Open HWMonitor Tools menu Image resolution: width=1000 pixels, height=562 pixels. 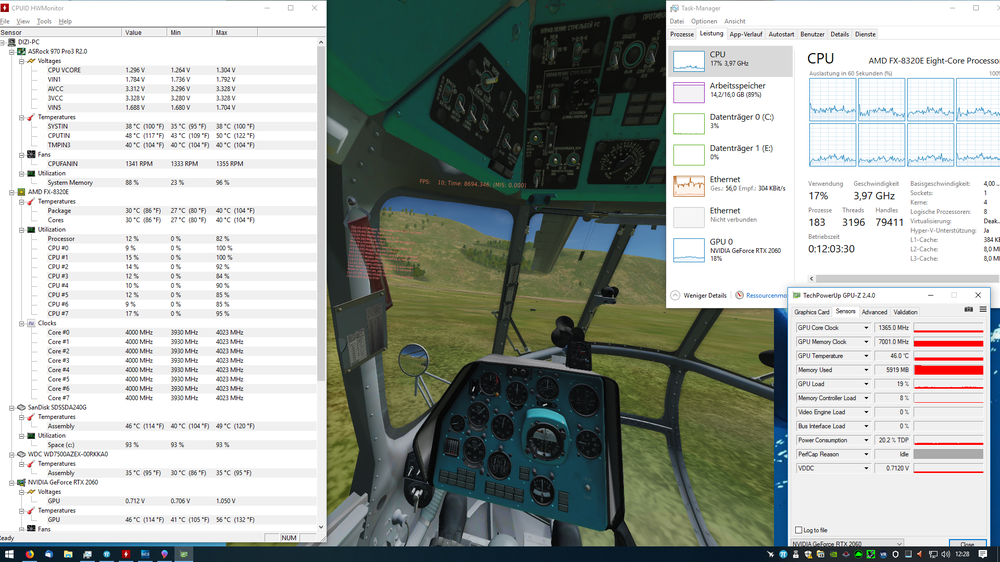point(44,21)
